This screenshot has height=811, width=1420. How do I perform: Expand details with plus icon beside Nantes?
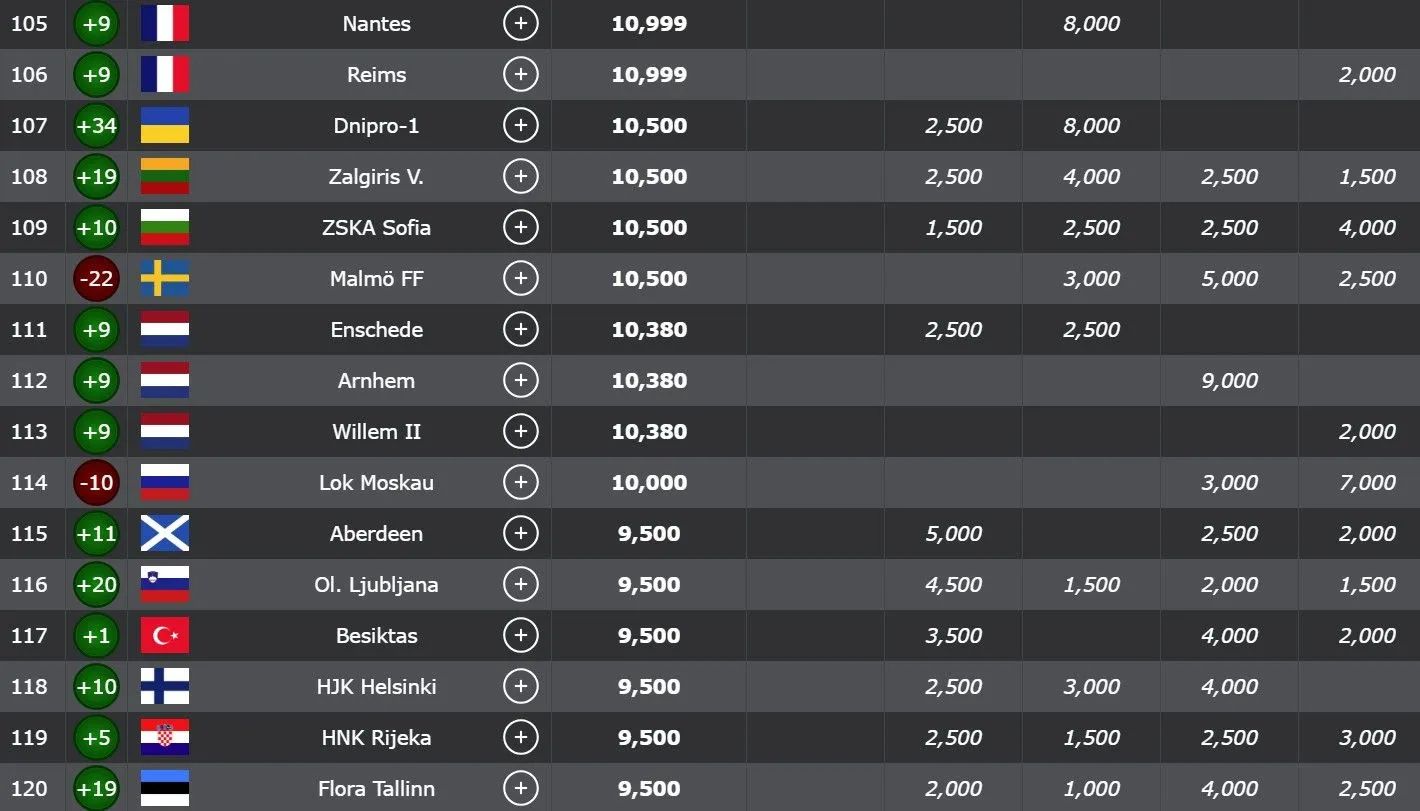520,23
